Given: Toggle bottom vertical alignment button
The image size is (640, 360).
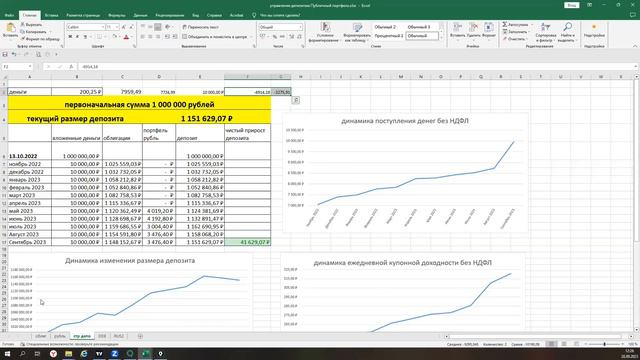Looking at the screenshot, I should (x=158, y=27).
